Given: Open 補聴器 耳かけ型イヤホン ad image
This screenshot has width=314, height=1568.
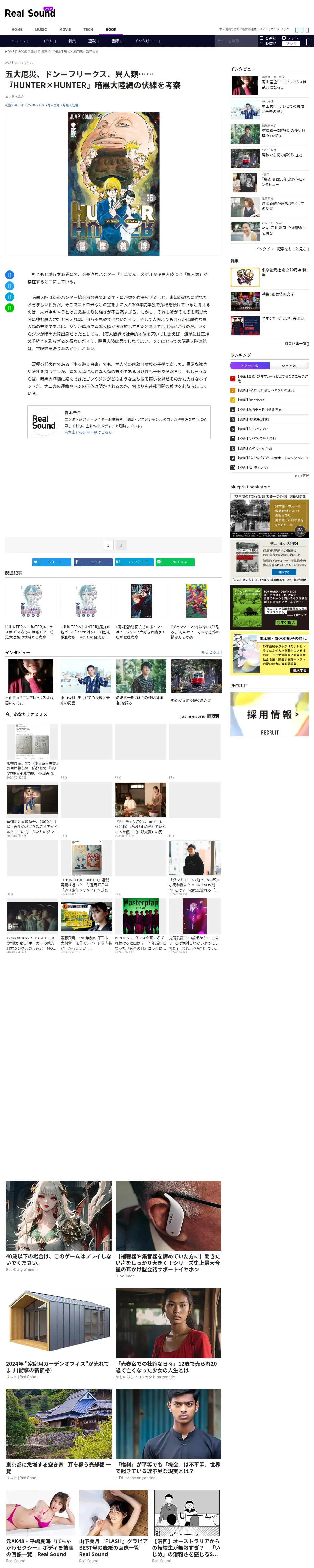Looking at the screenshot, I should coord(168,1216).
